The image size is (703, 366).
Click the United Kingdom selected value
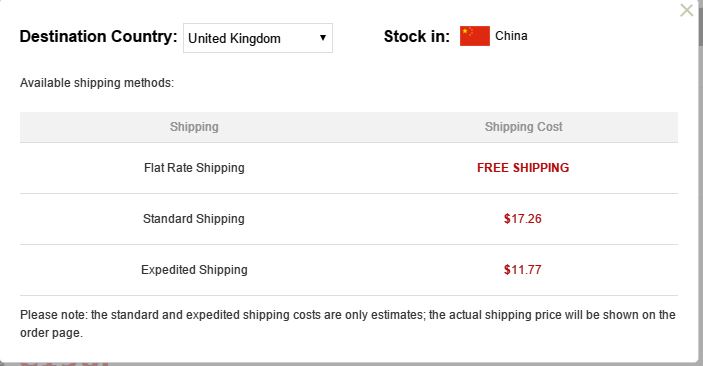(234, 39)
